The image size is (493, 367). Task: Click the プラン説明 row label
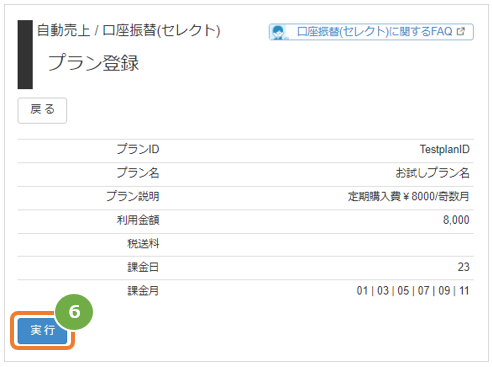(x=133, y=196)
